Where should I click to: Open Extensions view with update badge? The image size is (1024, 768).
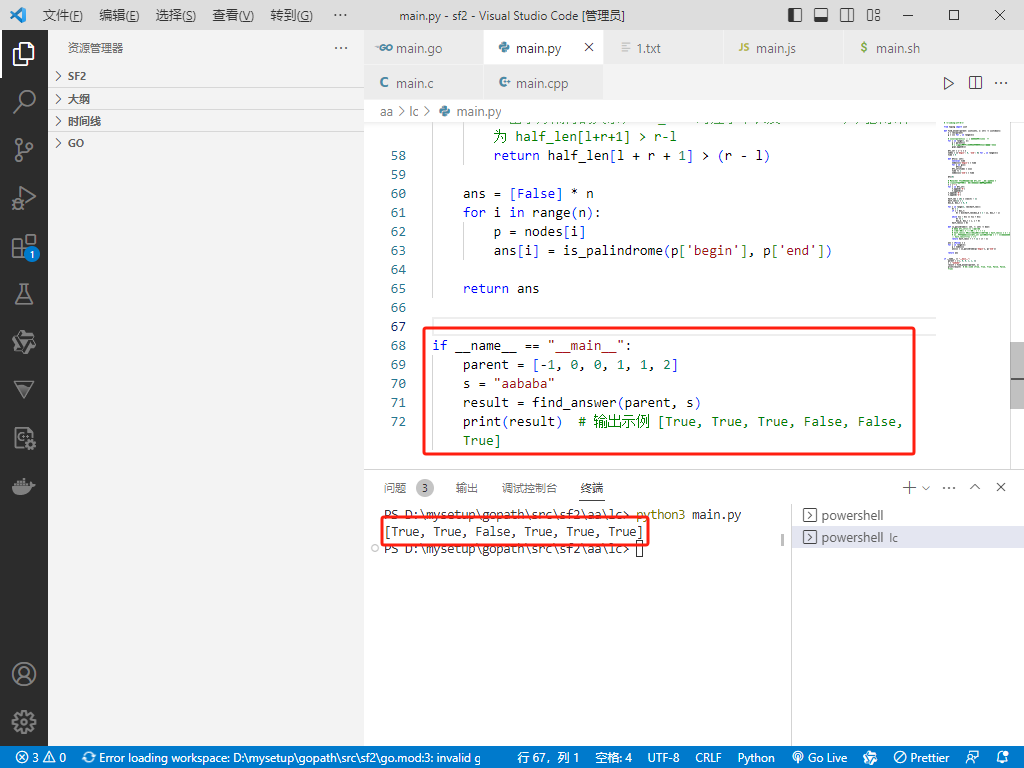(x=24, y=247)
